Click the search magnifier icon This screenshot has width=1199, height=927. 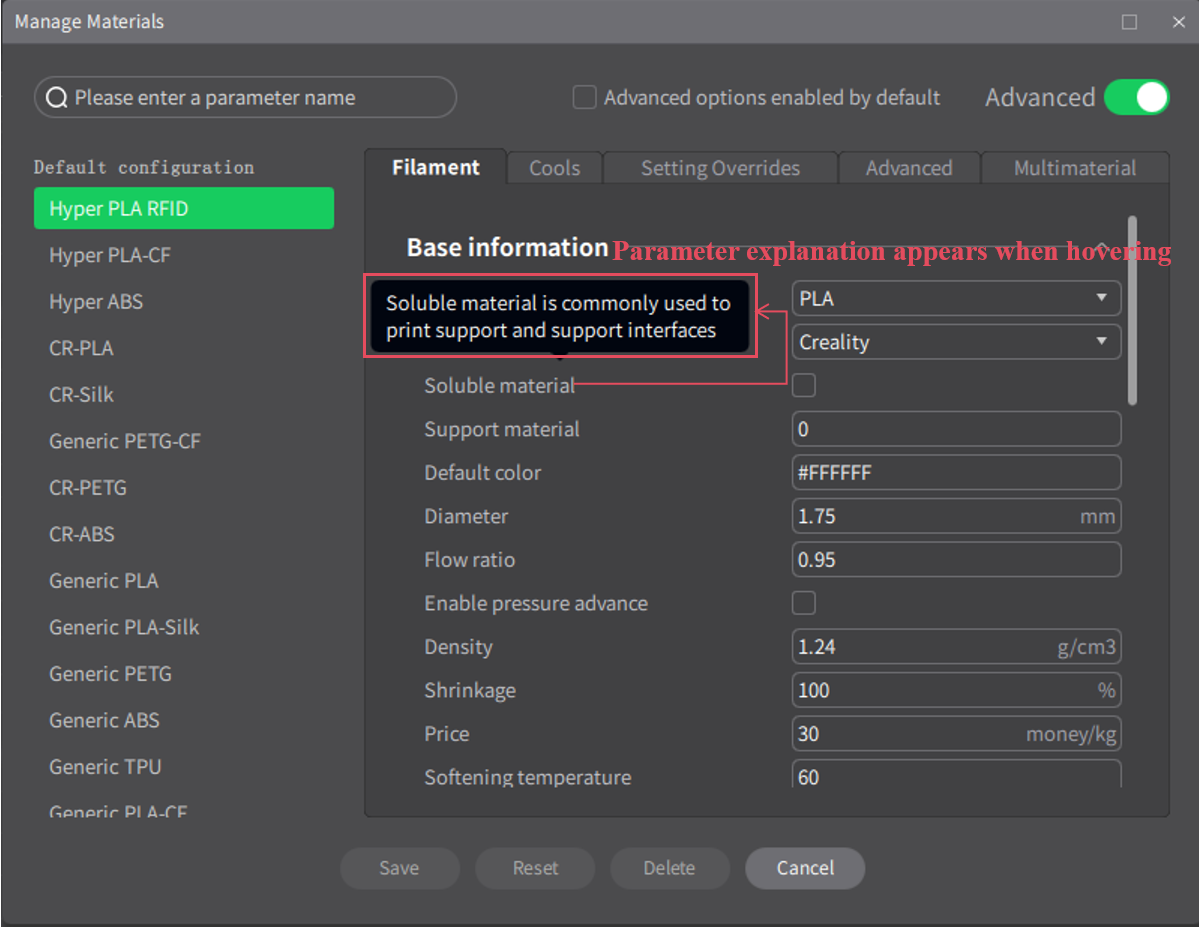58,98
